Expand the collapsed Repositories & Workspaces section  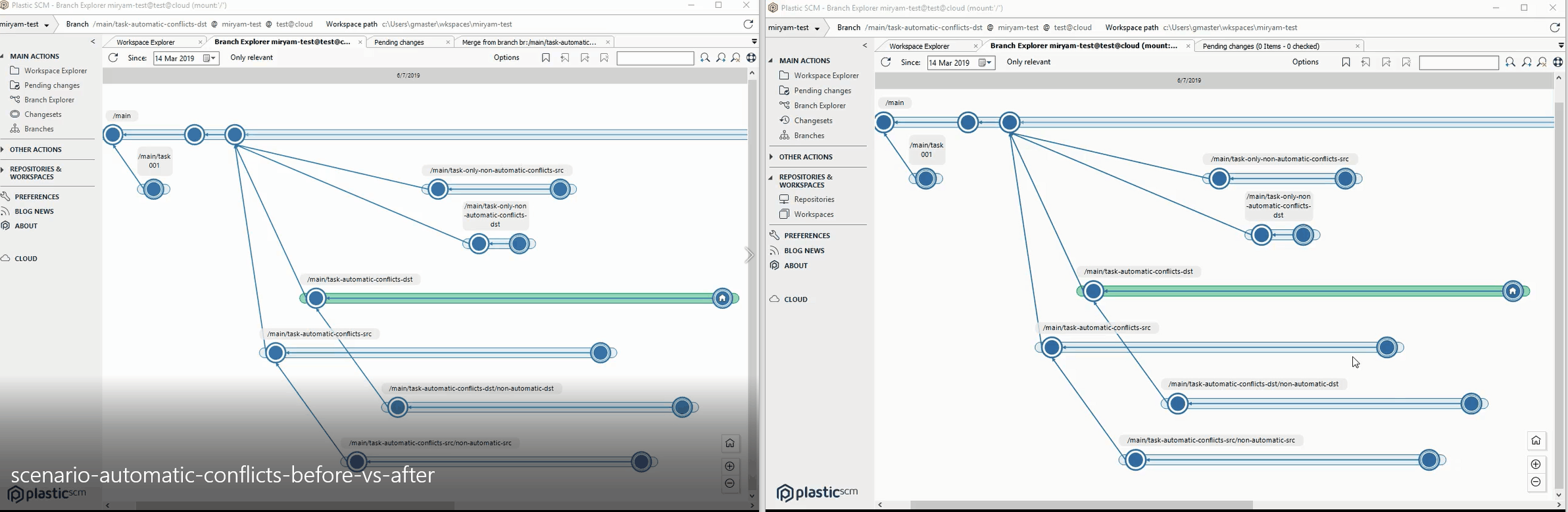[36, 173]
